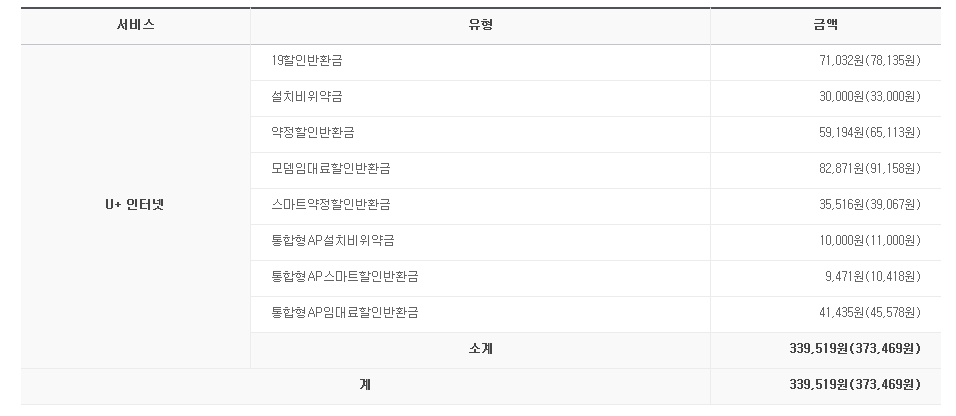Click the 통합형AP설치비위약금 row label
This screenshot has height=416, width=956.
coord(333,240)
